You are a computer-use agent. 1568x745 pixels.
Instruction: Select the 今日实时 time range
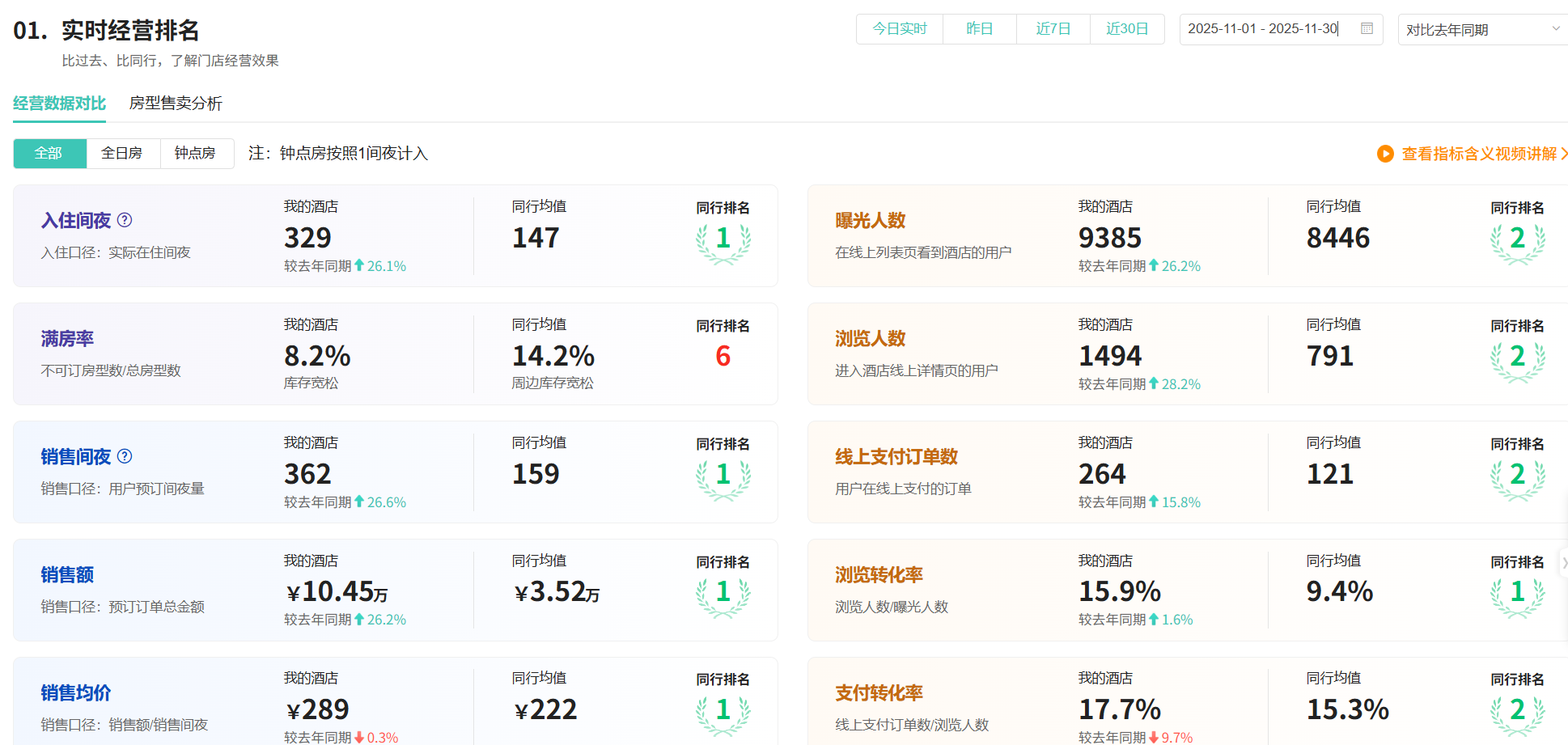click(x=900, y=29)
